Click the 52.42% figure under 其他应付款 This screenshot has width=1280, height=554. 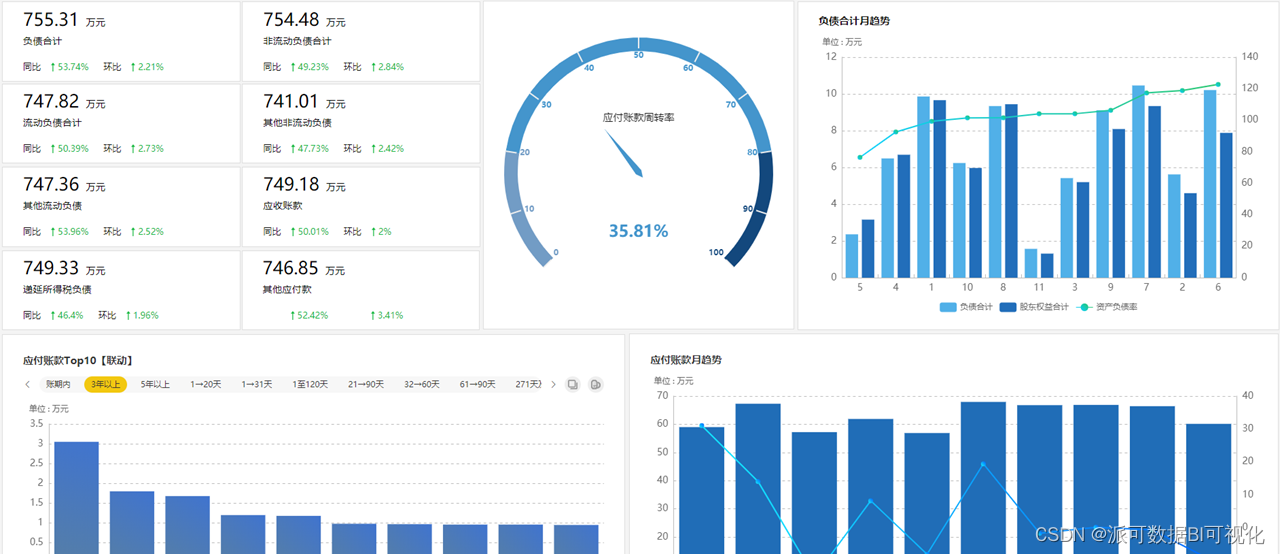[313, 315]
